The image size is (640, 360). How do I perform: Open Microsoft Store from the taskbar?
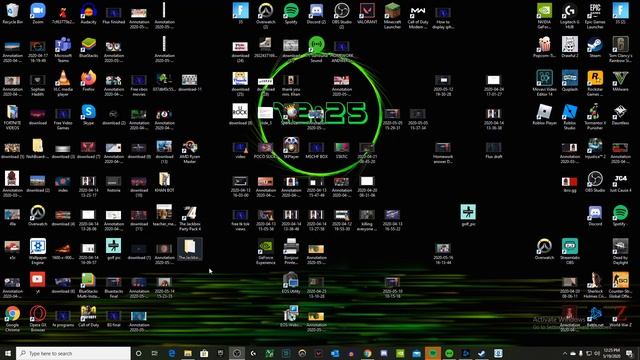[x=204, y=353]
